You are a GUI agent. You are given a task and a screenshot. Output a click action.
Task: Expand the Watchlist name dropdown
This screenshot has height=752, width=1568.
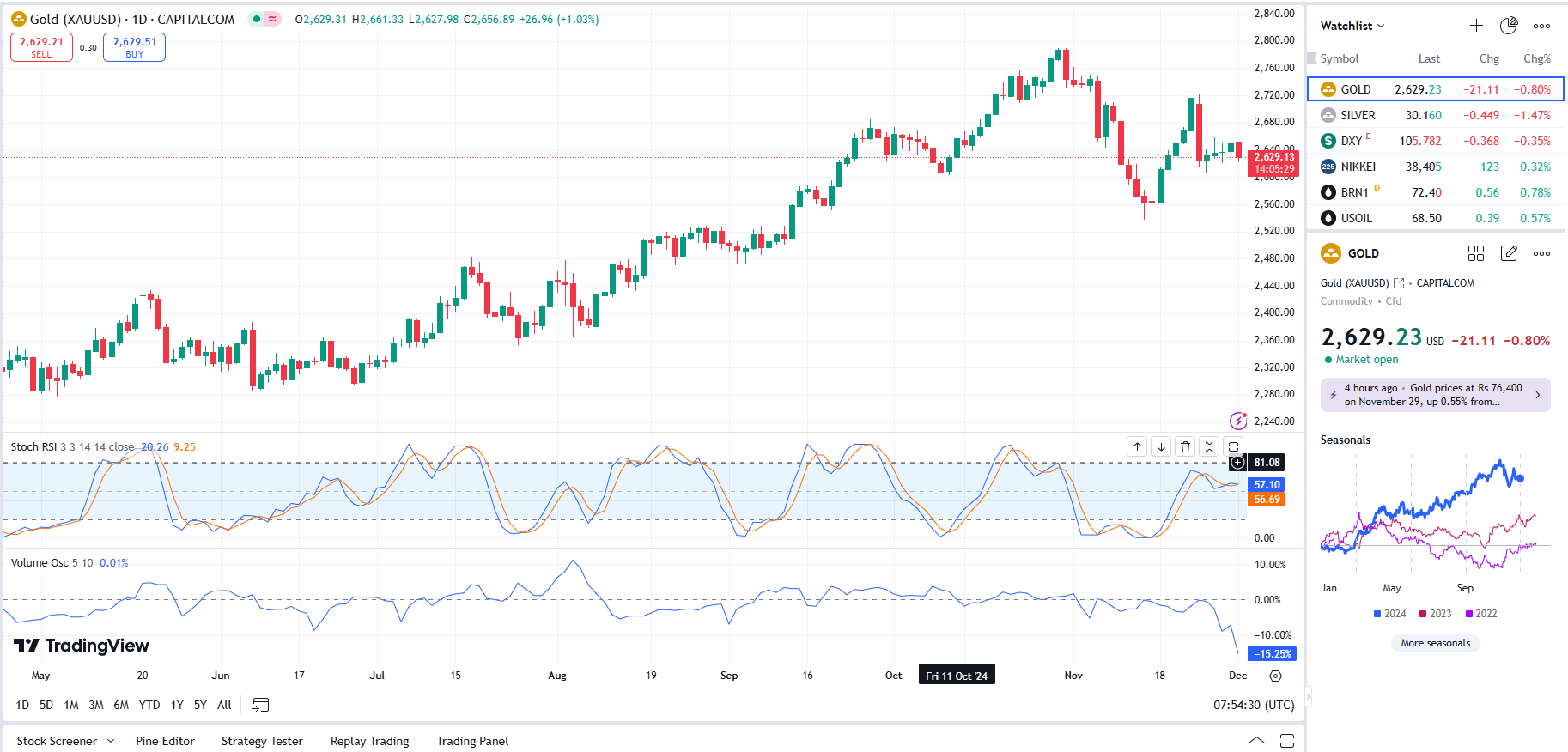point(1352,26)
